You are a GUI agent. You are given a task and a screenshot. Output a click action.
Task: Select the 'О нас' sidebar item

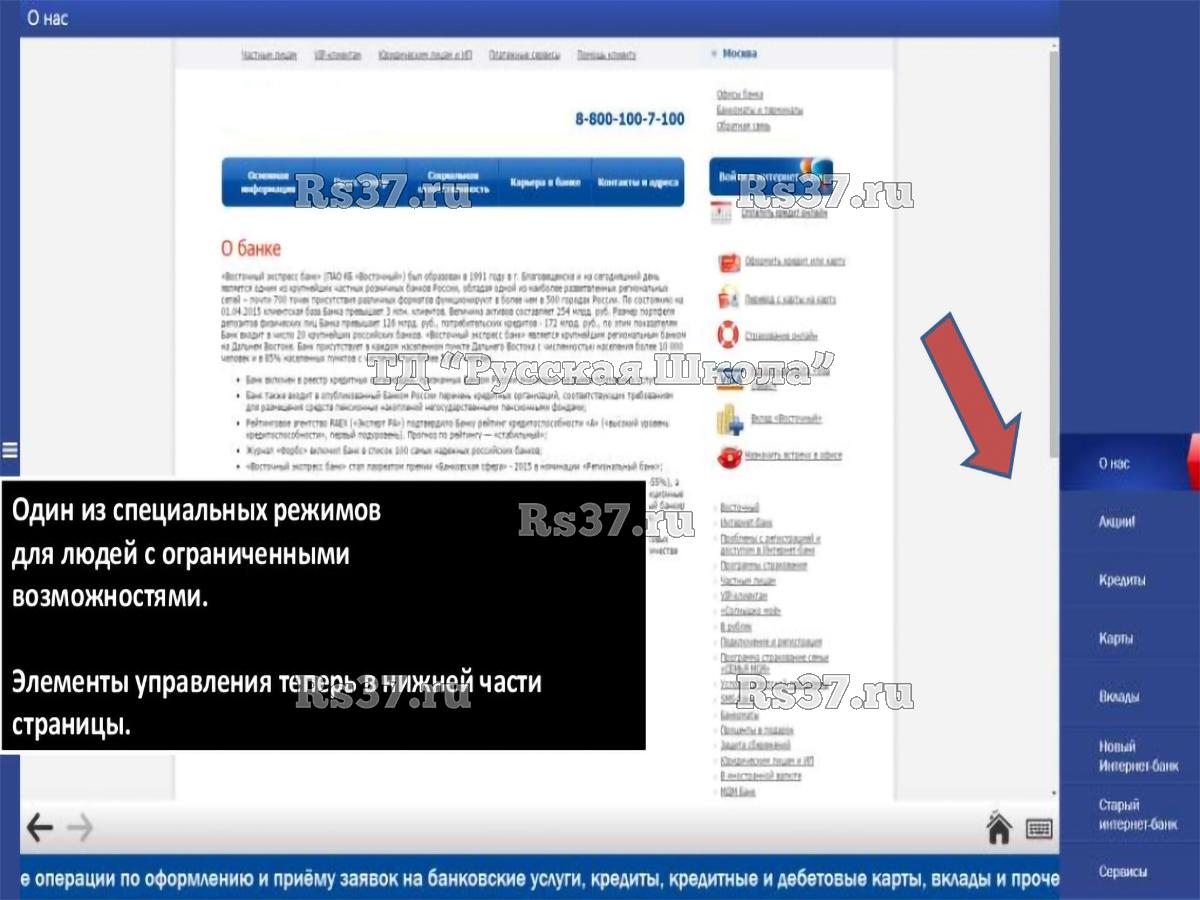1130,463
